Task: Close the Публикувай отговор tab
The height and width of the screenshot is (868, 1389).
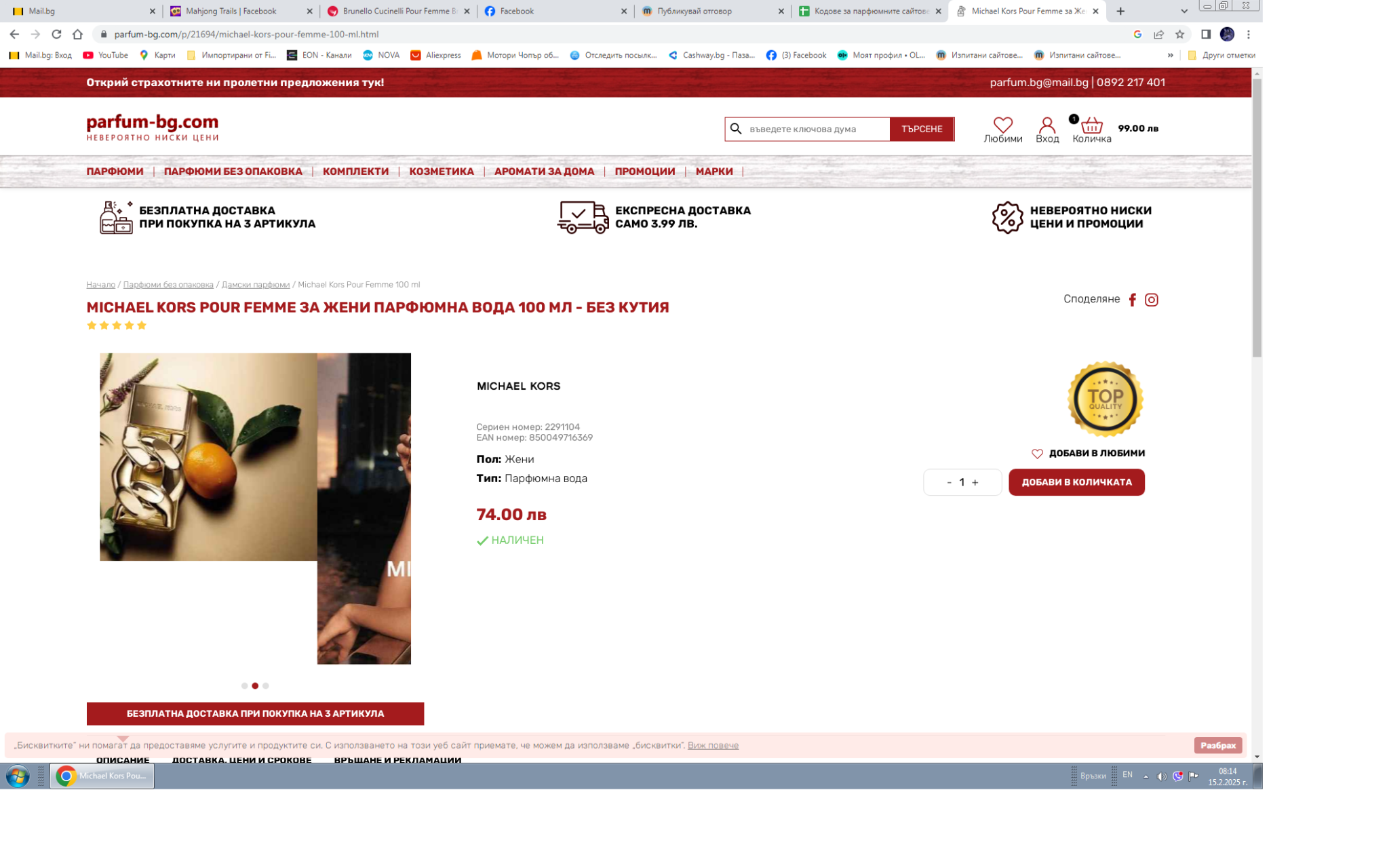Action: [781, 11]
